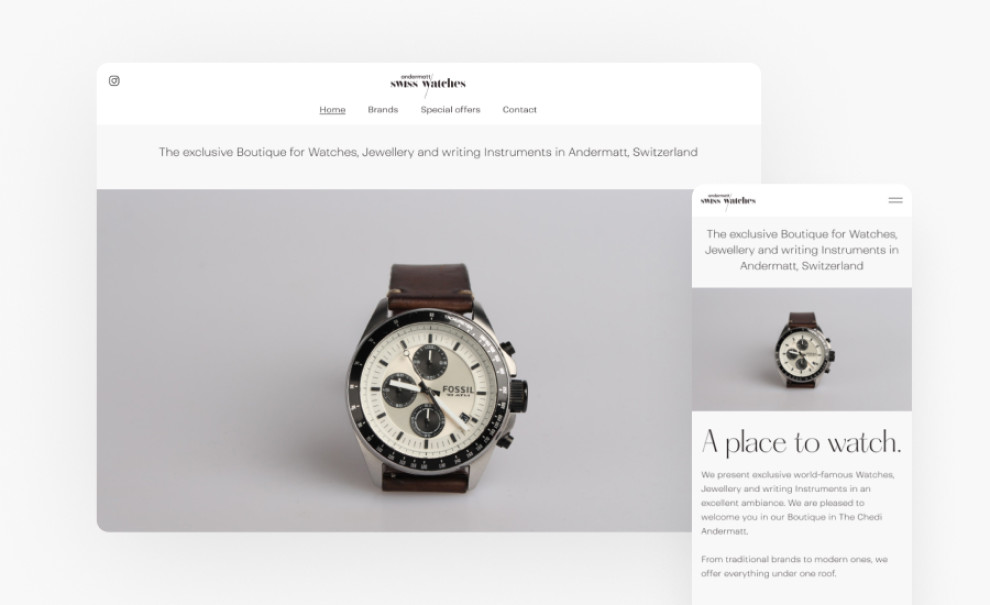Click the desktop Swiss Watches logo
Viewport: 990px width, 605px height.
(x=428, y=83)
